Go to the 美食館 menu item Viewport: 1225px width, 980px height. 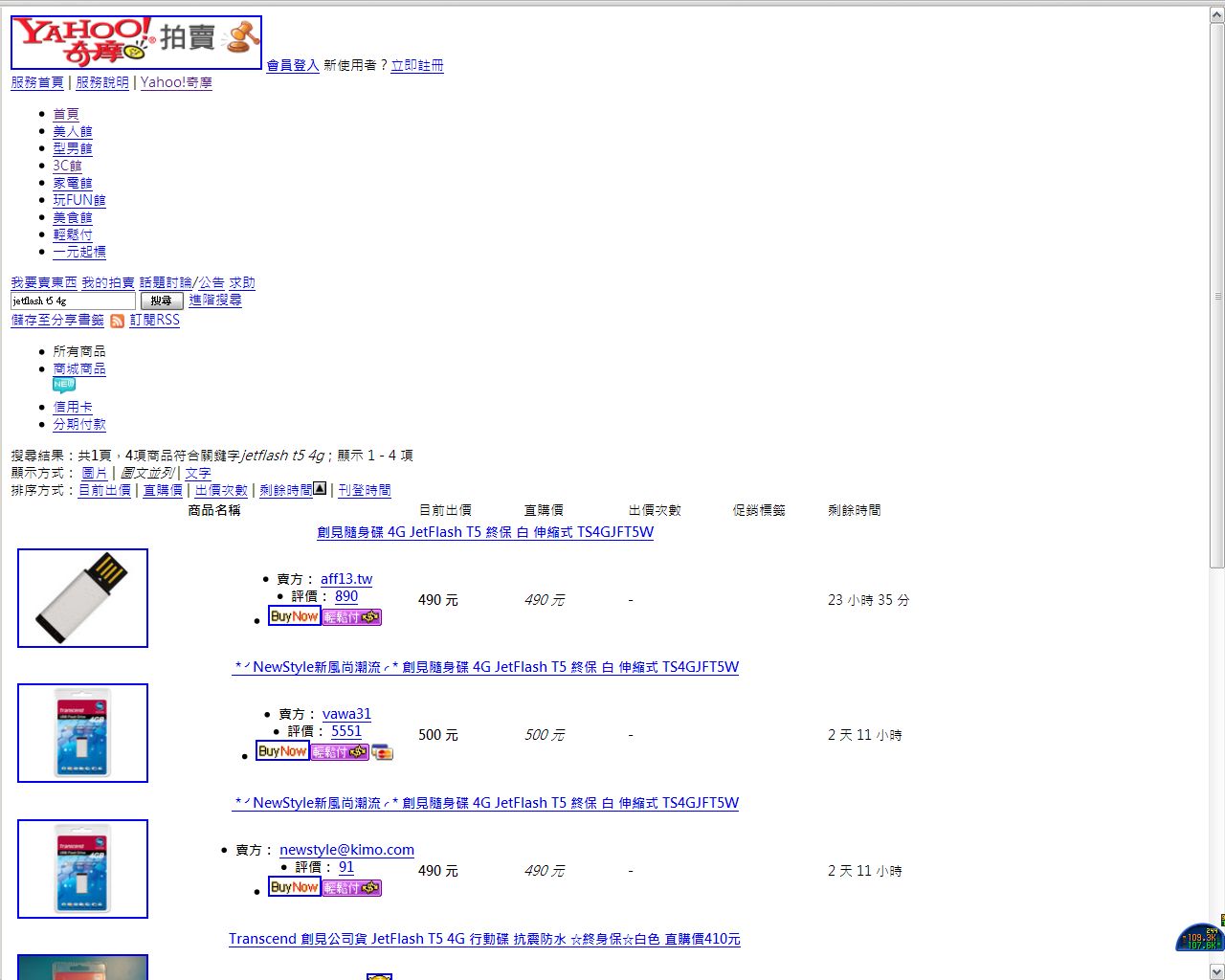point(73,217)
